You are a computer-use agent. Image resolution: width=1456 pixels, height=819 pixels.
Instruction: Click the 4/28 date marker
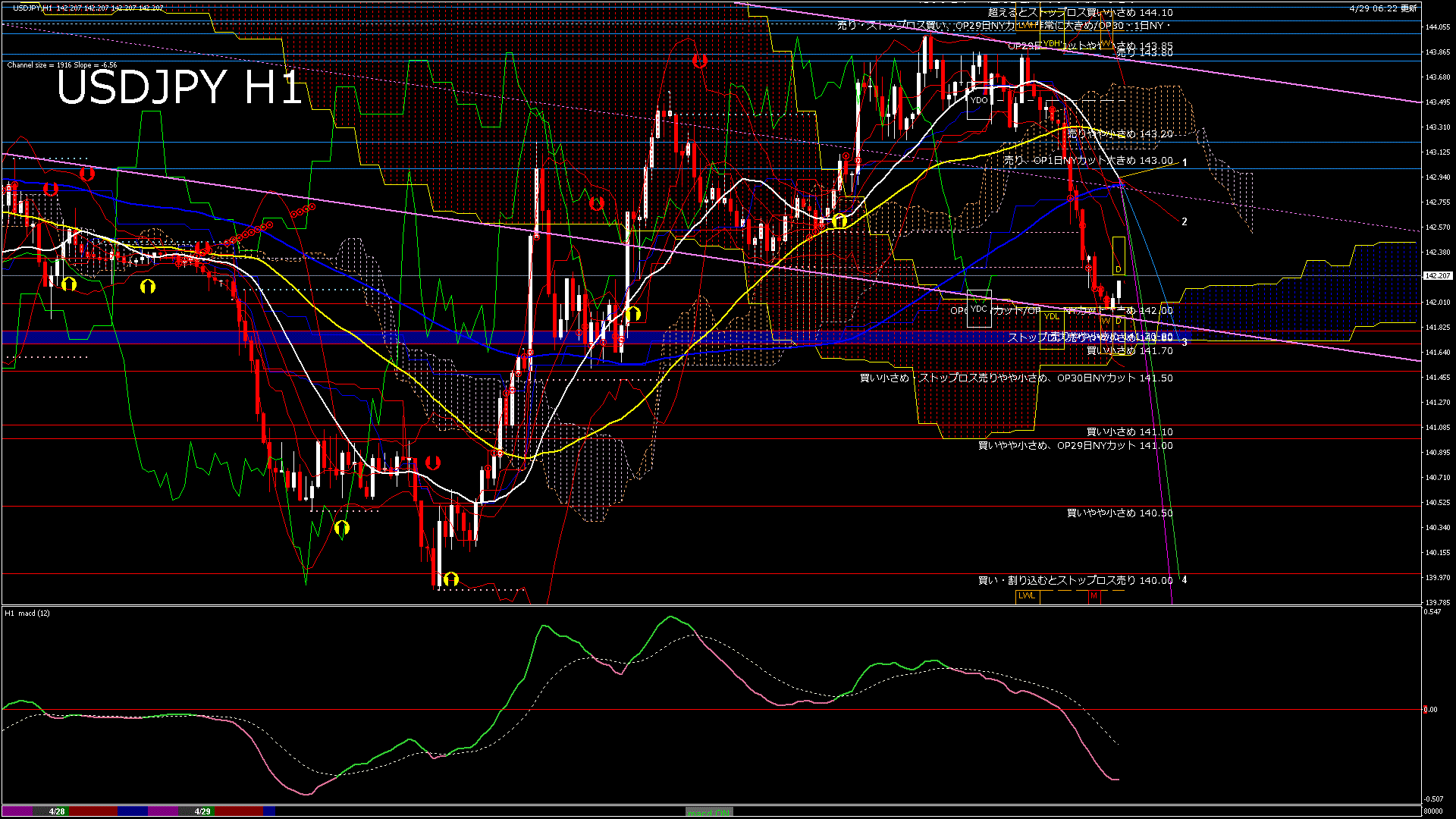(x=57, y=811)
